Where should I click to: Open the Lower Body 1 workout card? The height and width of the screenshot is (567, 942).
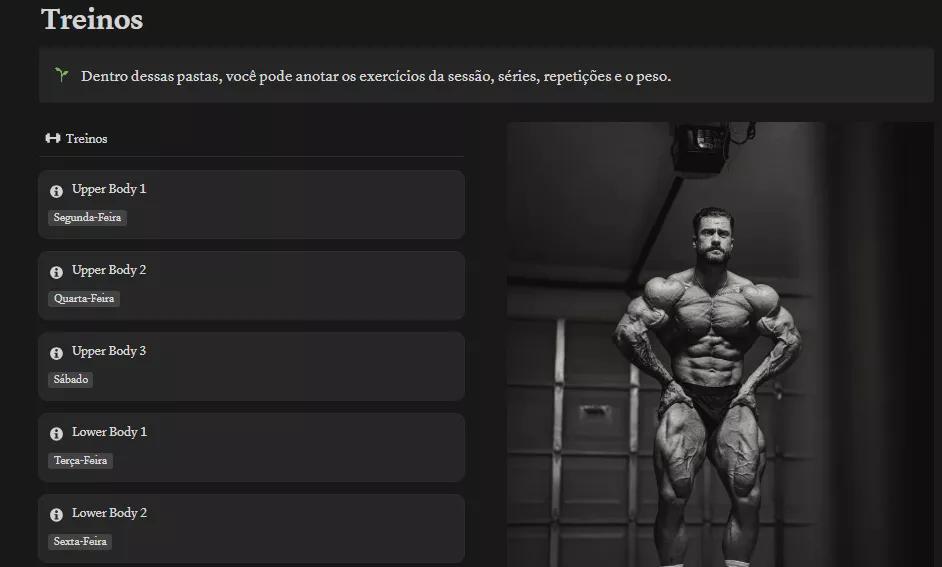[x=251, y=447]
